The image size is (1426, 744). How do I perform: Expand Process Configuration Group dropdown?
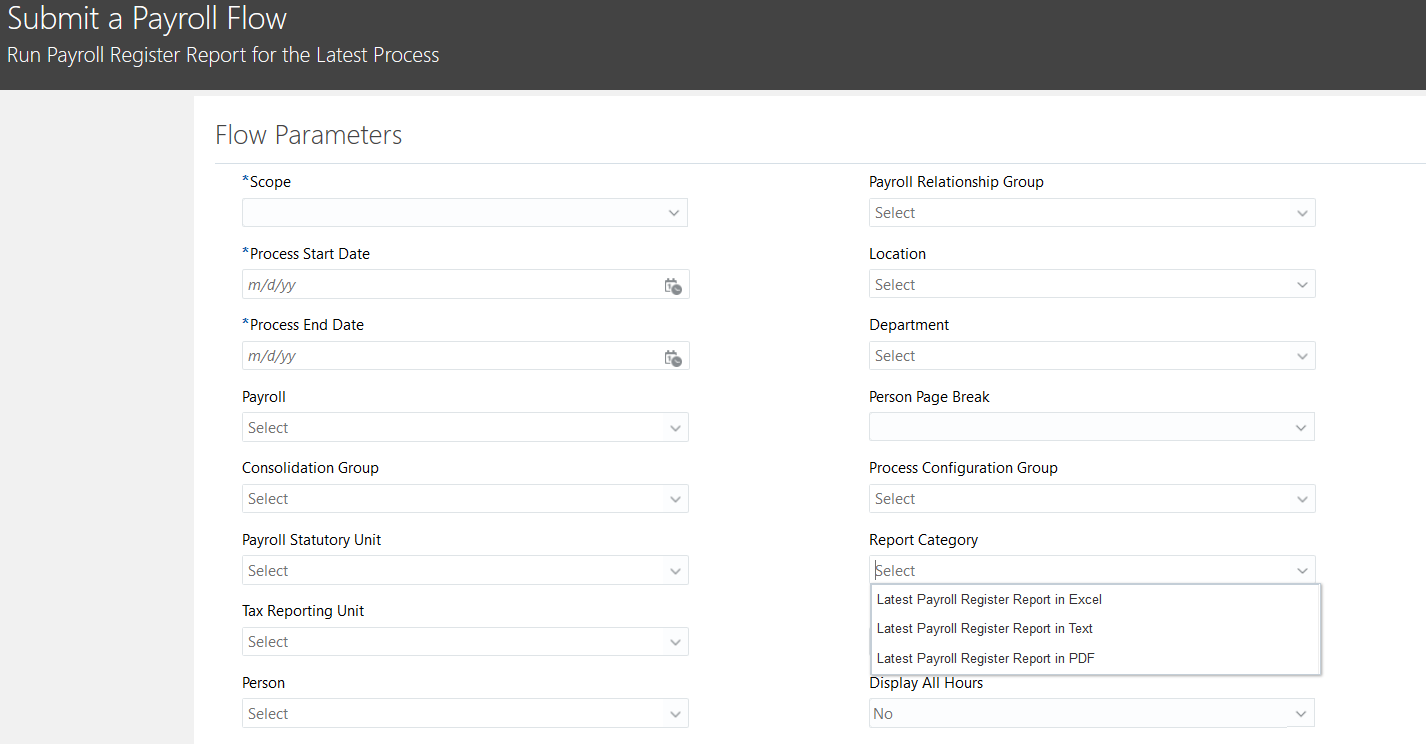click(x=1302, y=499)
